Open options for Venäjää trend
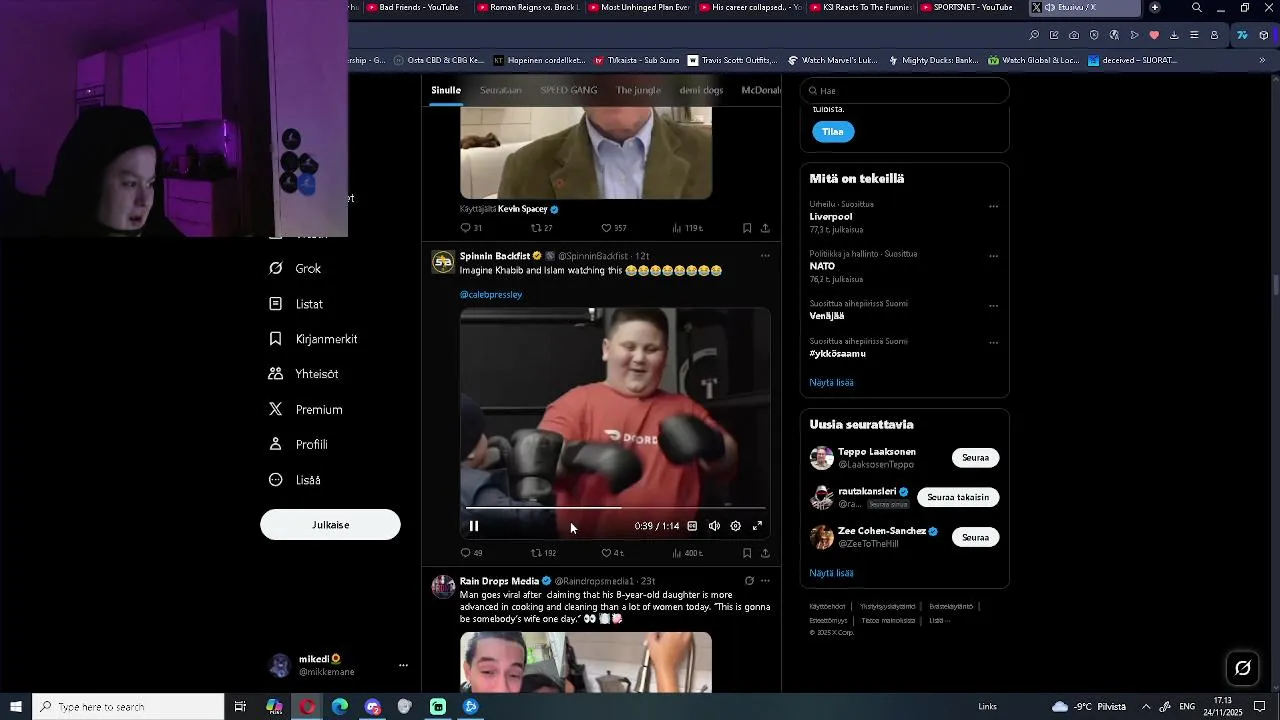The height and width of the screenshot is (720, 1280). click(x=993, y=305)
